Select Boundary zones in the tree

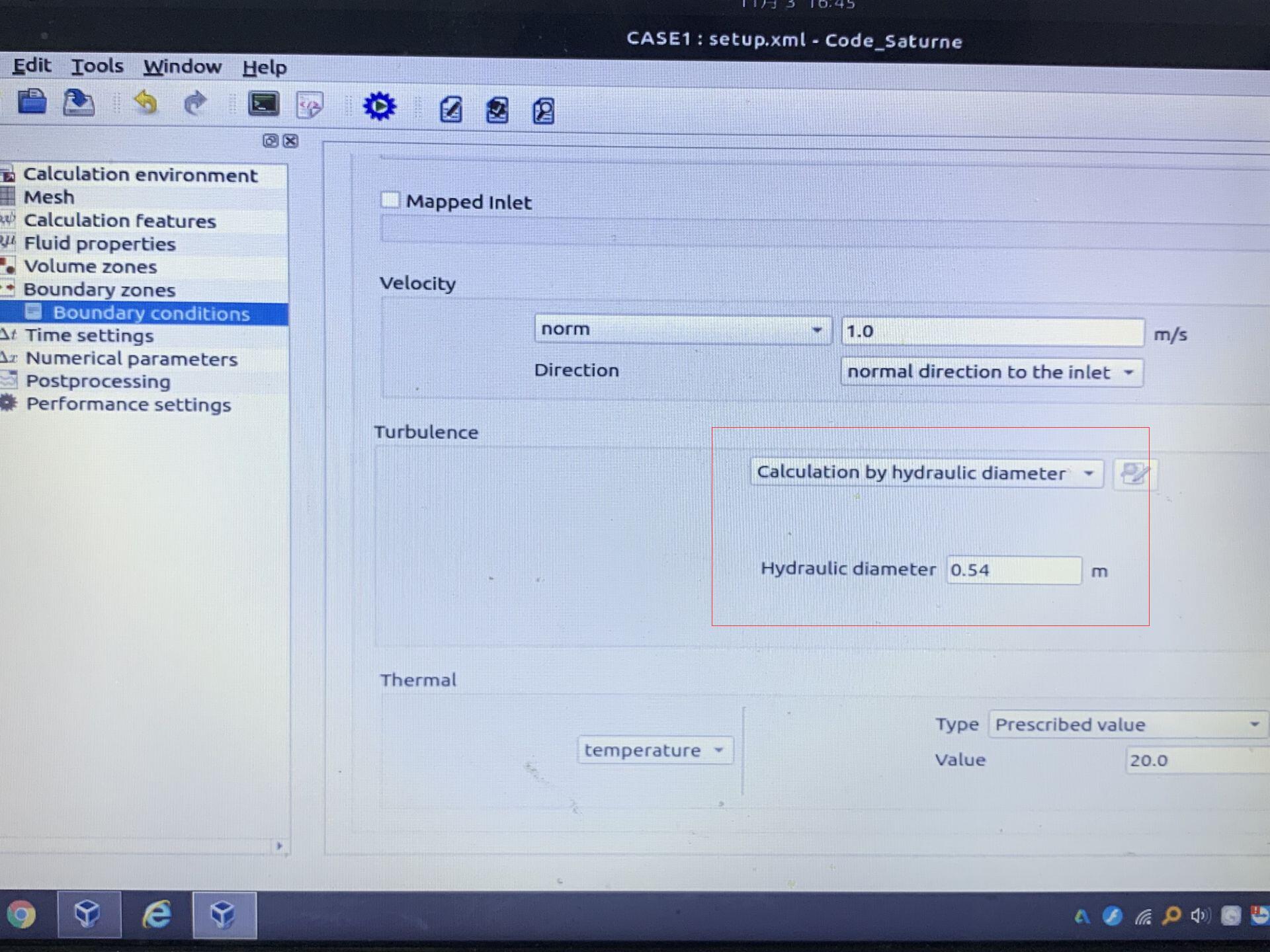99,290
